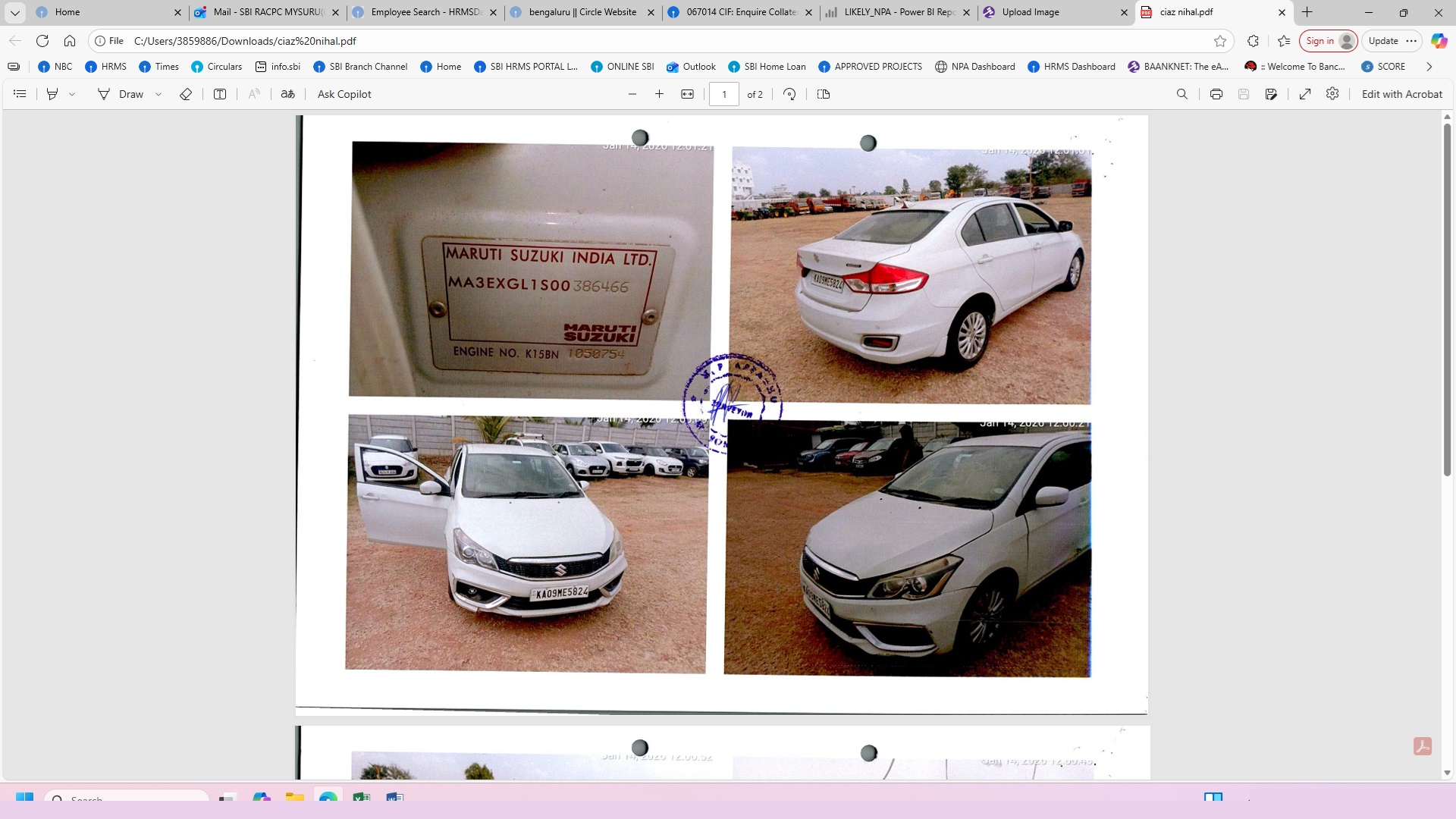1456x819 pixels.
Task: Toggle Fit to width view
Action: 688,94
